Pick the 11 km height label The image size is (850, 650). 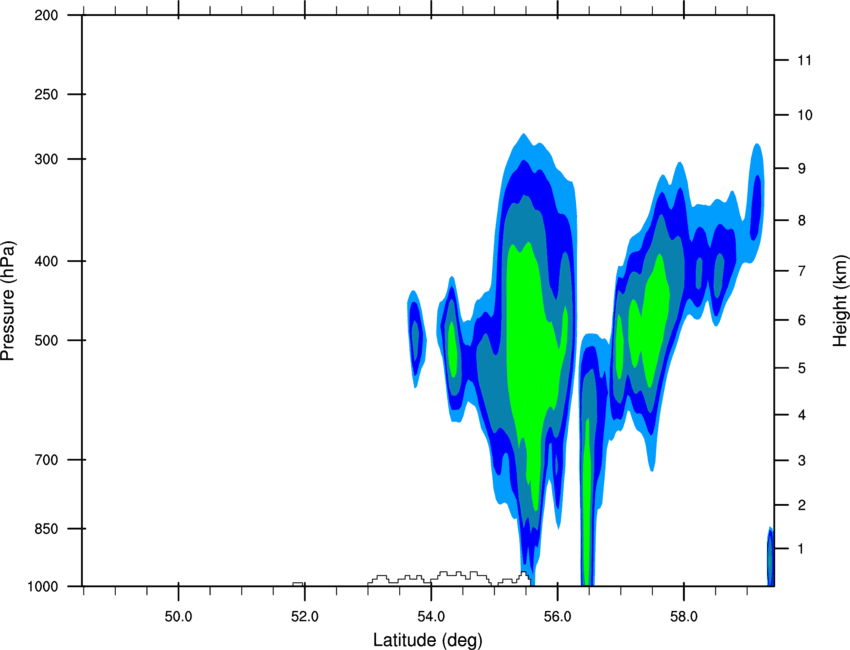click(804, 60)
